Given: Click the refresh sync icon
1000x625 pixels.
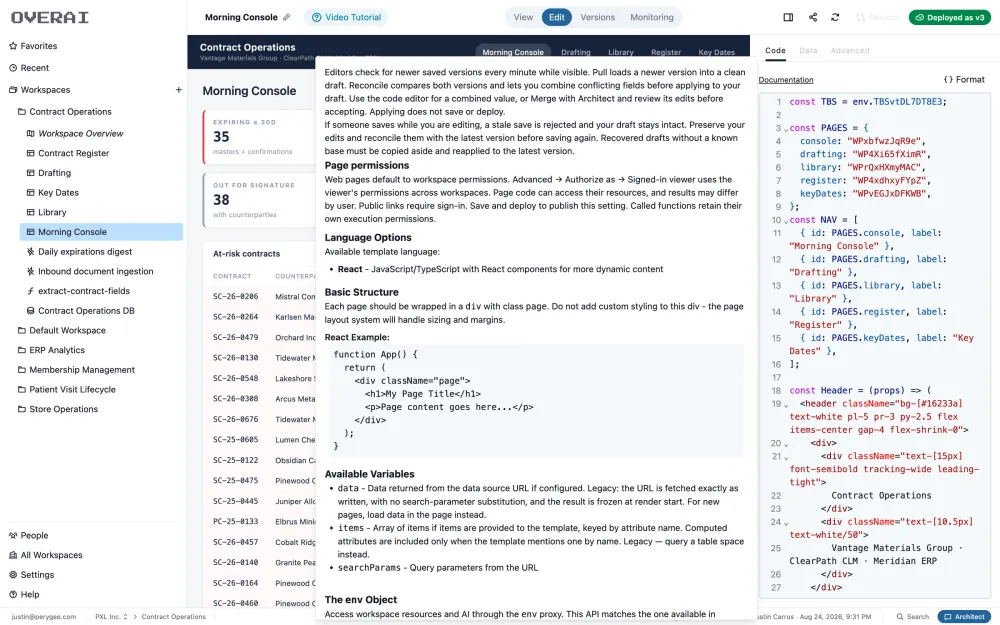Looking at the screenshot, I should [x=835, y=17].
